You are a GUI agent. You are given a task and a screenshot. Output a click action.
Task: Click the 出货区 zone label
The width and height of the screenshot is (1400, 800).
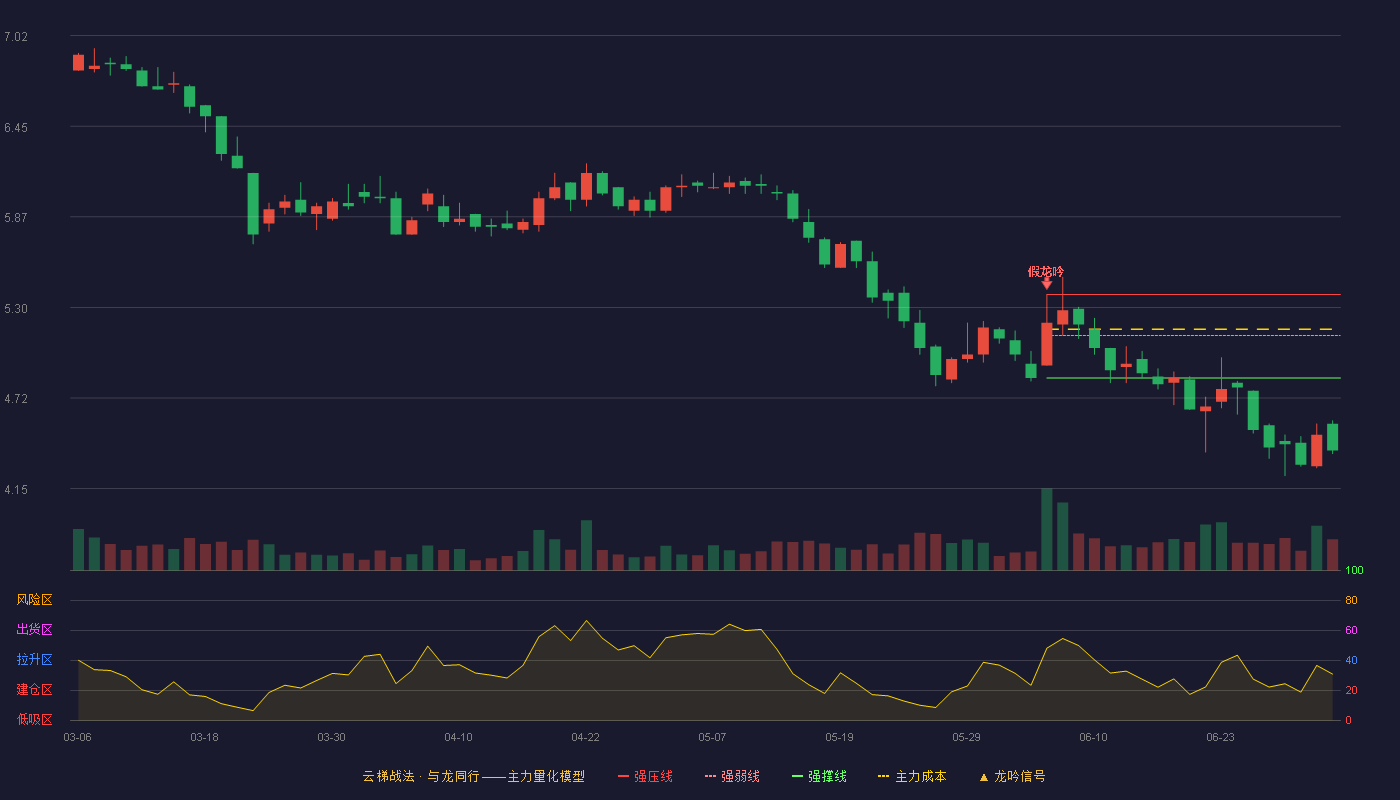tap(34, 630)
